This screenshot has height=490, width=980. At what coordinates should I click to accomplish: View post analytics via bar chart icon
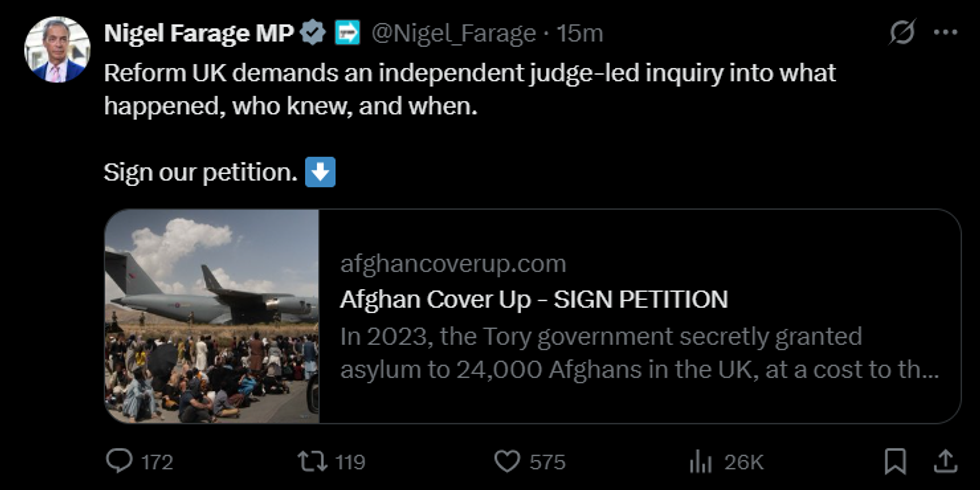click(x=700, y=461)
